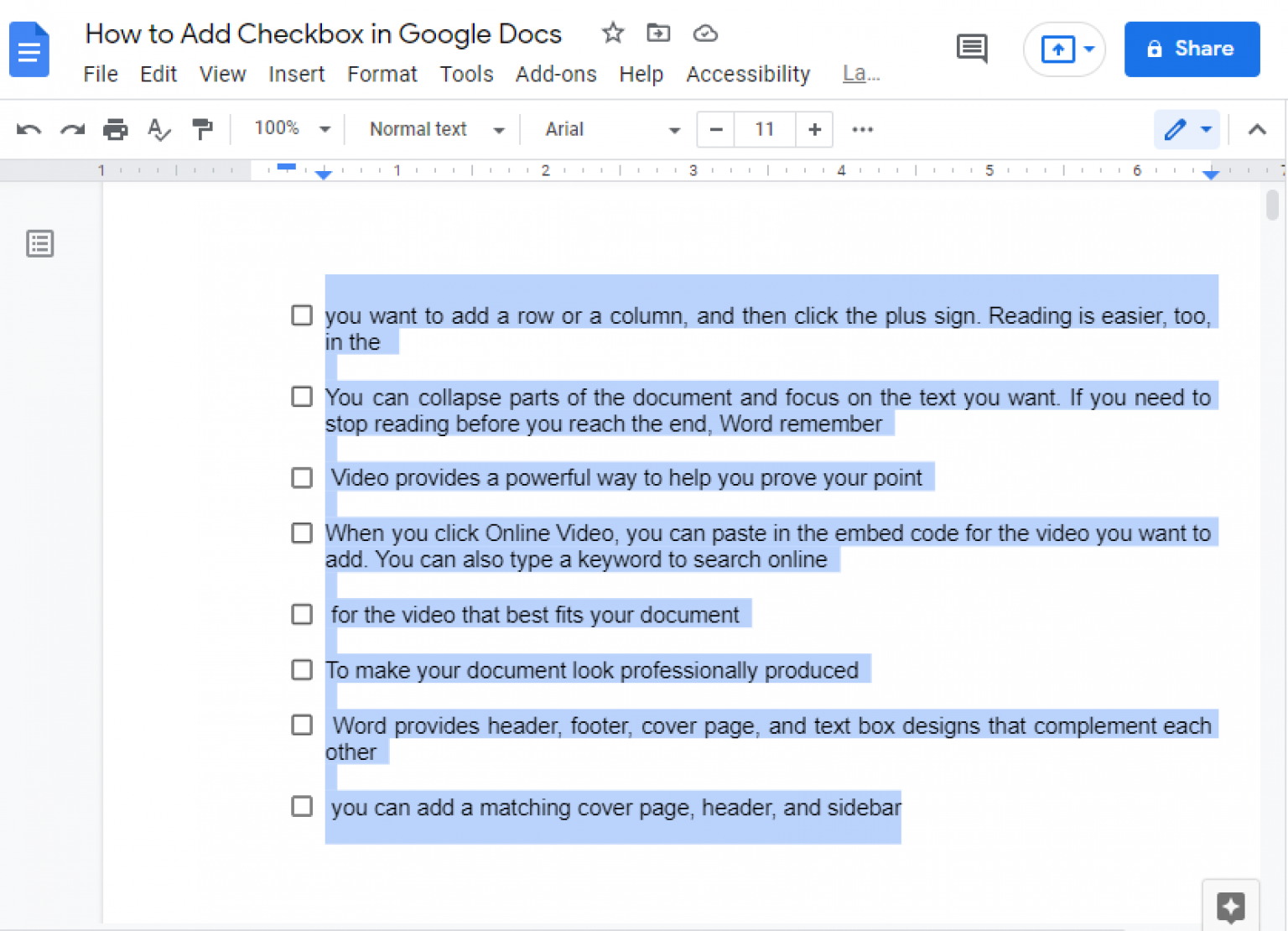The height and width of the screenshot is (931, 1288).
Task: Expand the present options dropdown arrow
Action: tap(1089, 49)
